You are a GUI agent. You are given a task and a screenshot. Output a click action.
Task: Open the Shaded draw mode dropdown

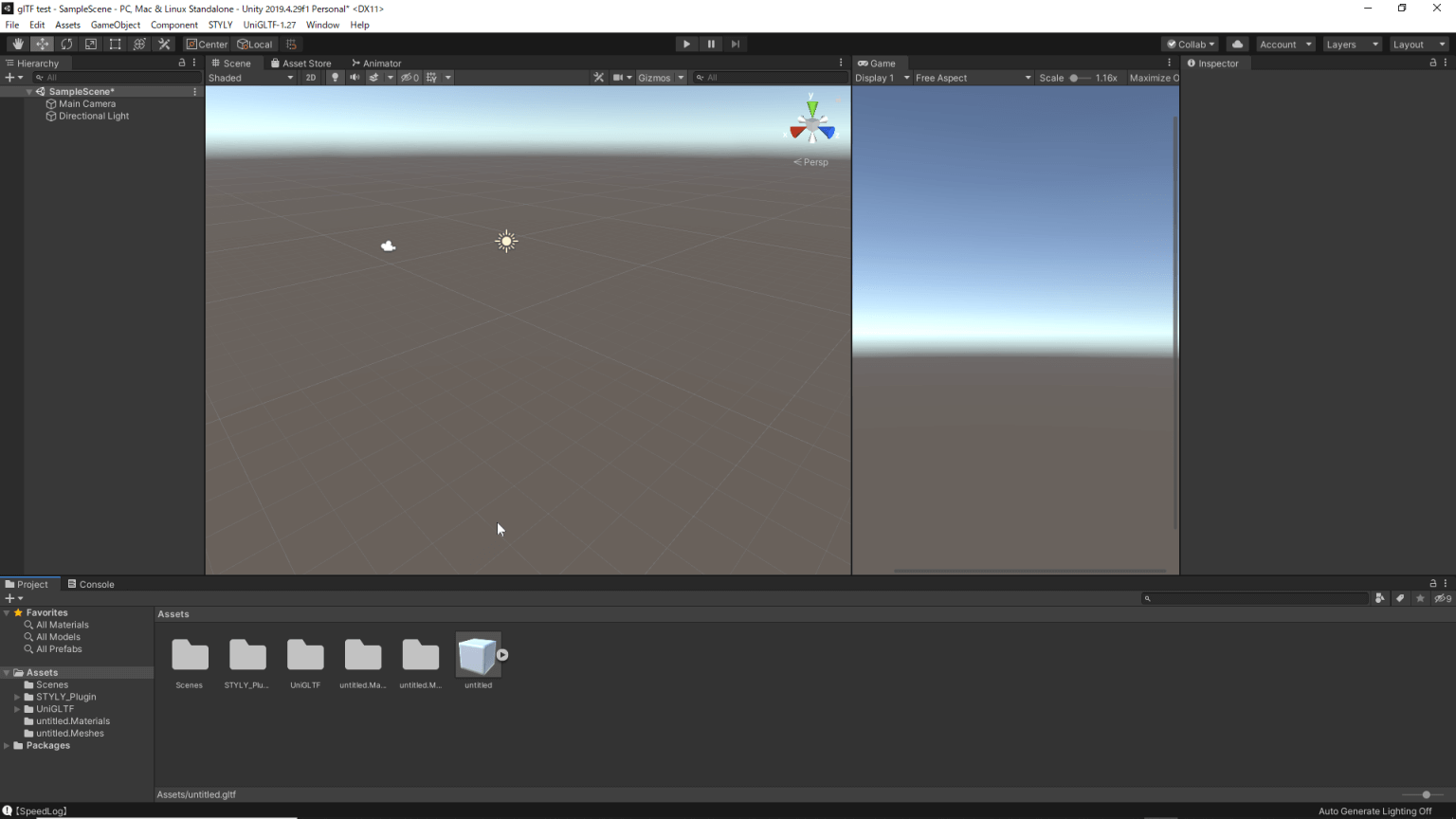click(251, 77)
